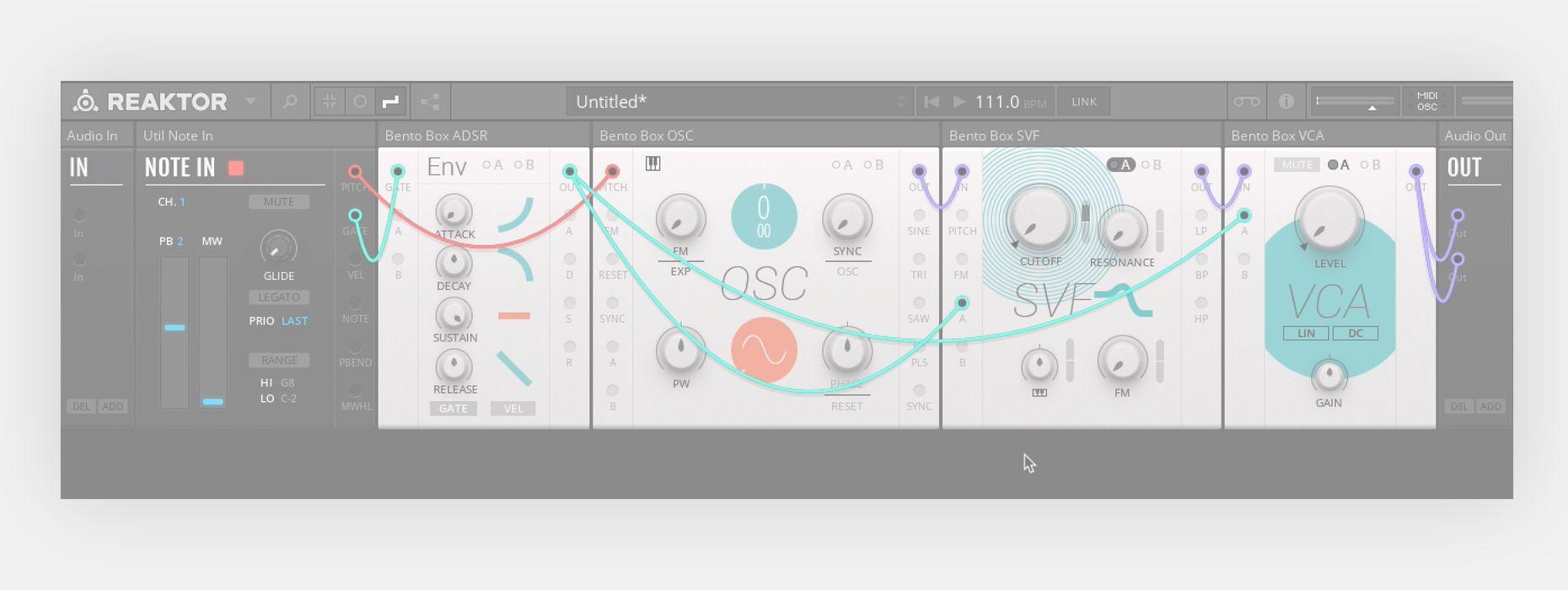This screenshot has width=1568, height=590.
Task: Open the search magnifier tool
Action: 290,101
